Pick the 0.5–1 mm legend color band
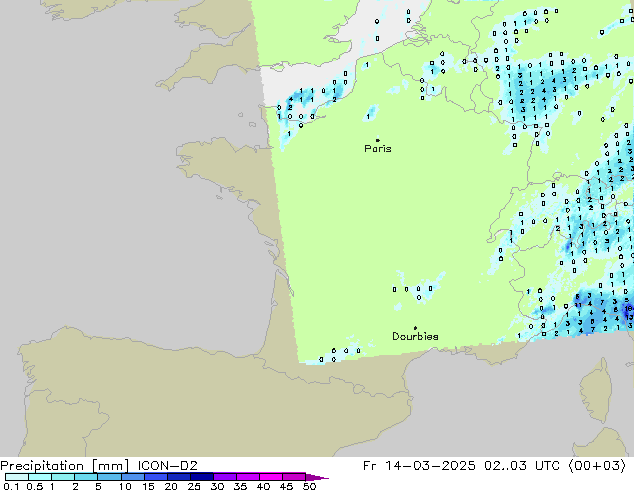 [40, 477]
